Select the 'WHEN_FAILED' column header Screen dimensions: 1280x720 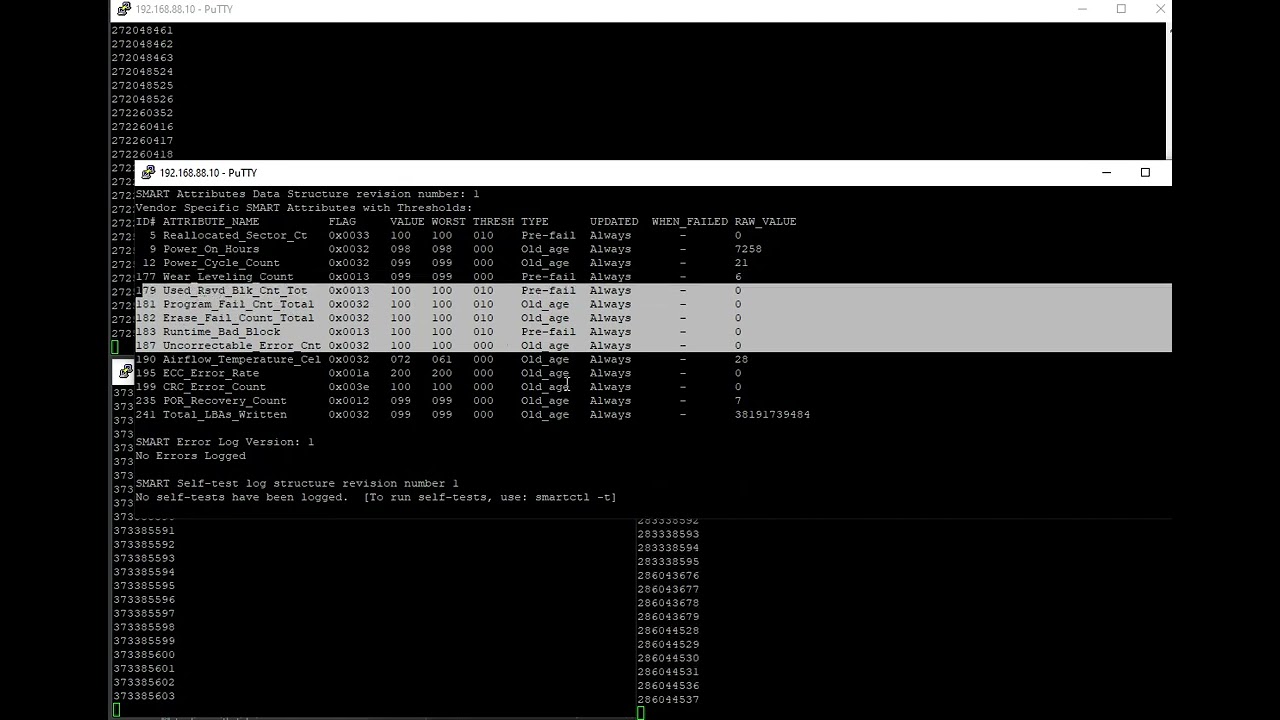pos(690,222)
